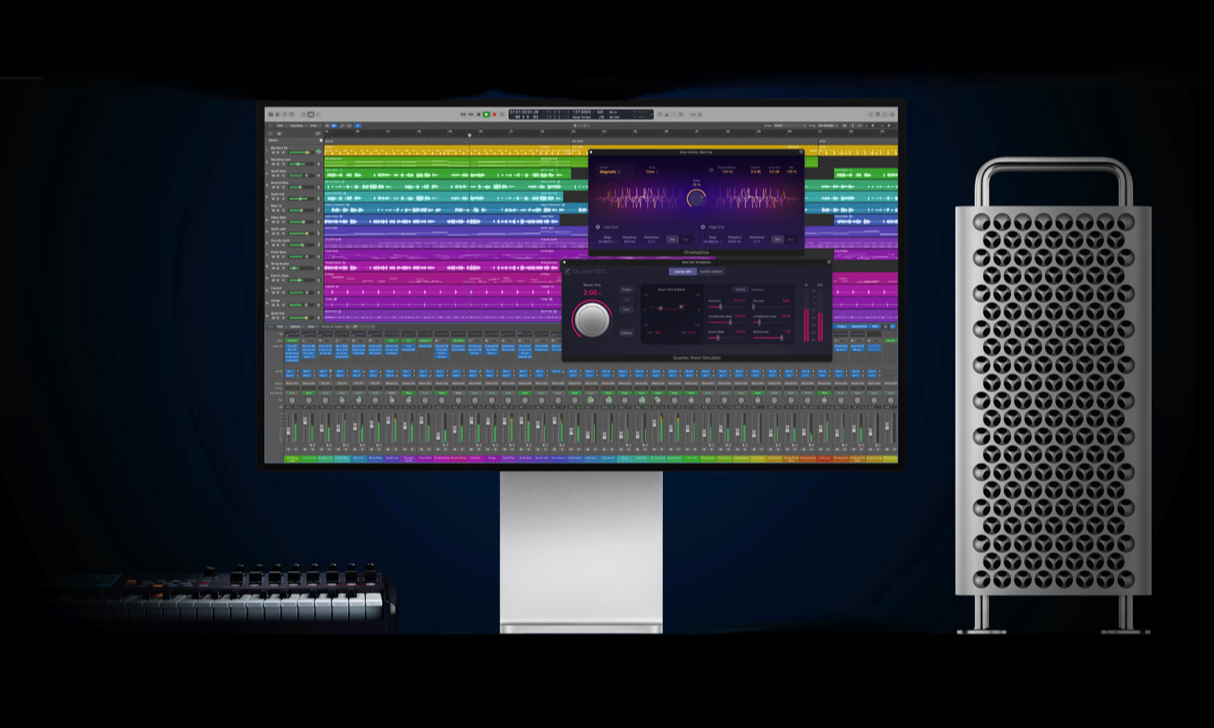This screenshot has height=728, width=1214.
Task: Click the gear icon in ChromaGlow's header
Action: 800,152
